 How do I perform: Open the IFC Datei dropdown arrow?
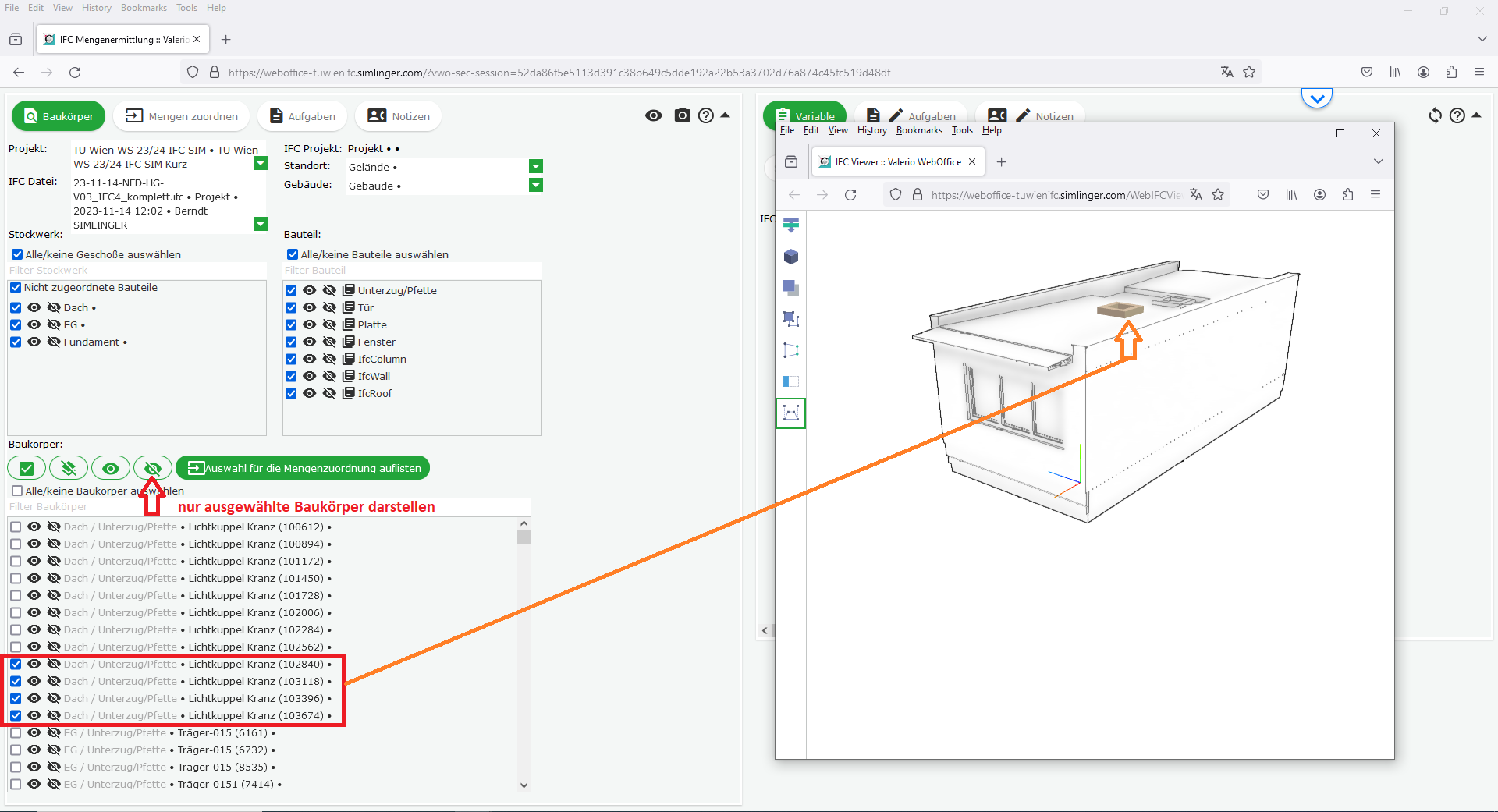pos(261,224)
